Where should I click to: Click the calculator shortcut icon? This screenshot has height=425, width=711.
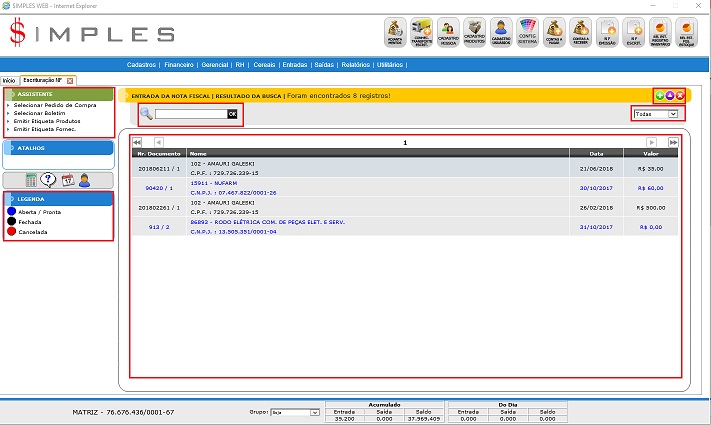click(x=32, y=180)
